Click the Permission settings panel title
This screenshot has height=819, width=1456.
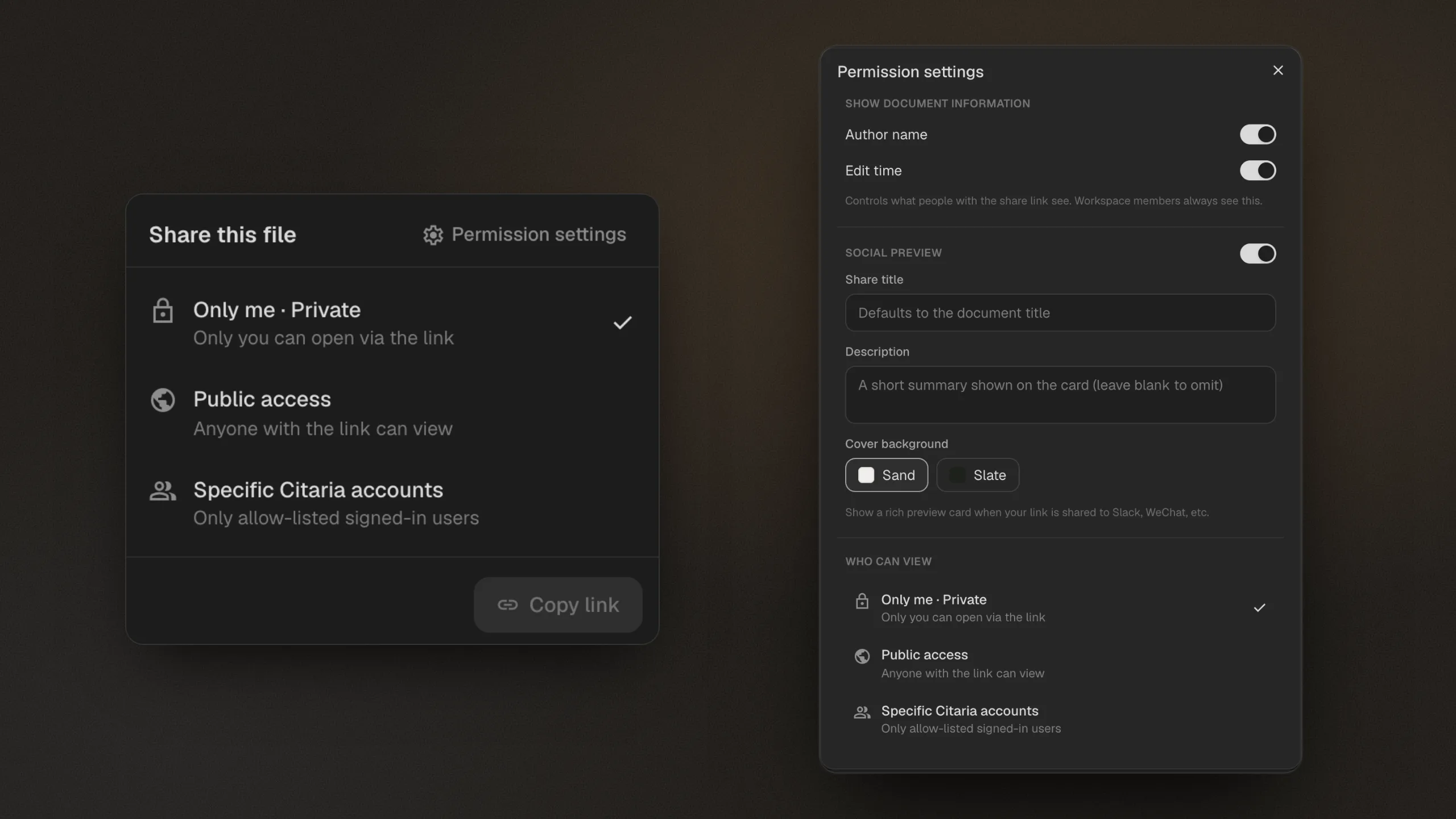click(x=910, y=72)
